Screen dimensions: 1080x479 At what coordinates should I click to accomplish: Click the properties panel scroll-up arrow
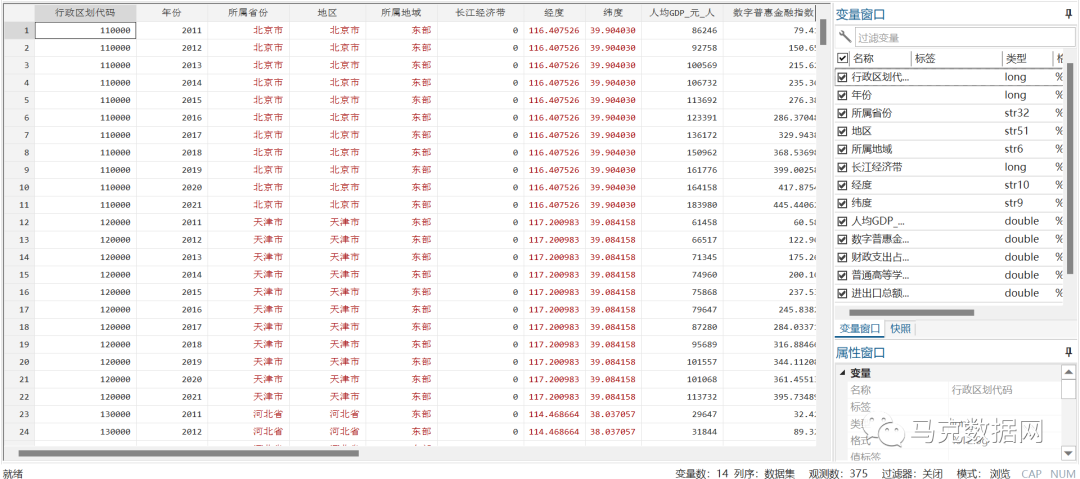tap(1068, 372)
